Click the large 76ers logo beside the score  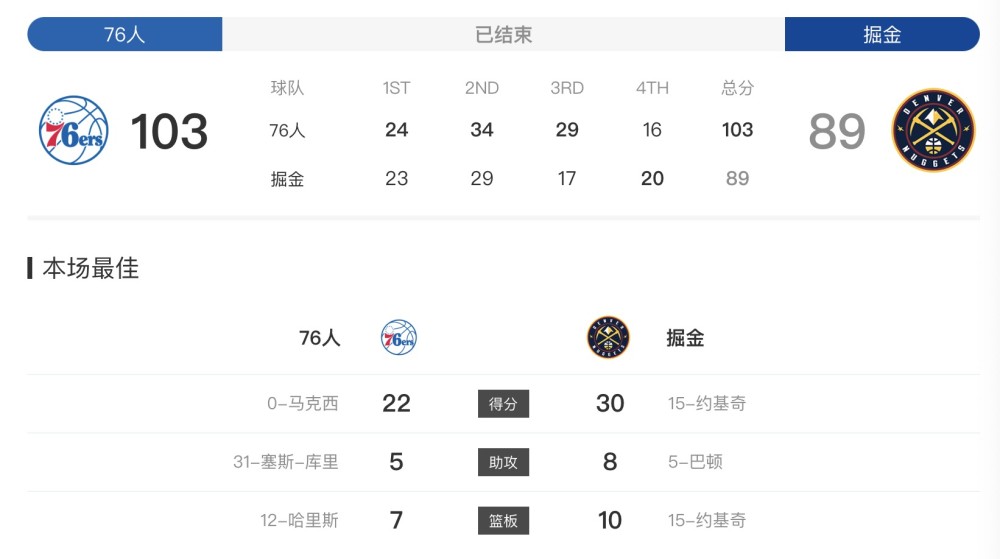[x=73, y=131]
